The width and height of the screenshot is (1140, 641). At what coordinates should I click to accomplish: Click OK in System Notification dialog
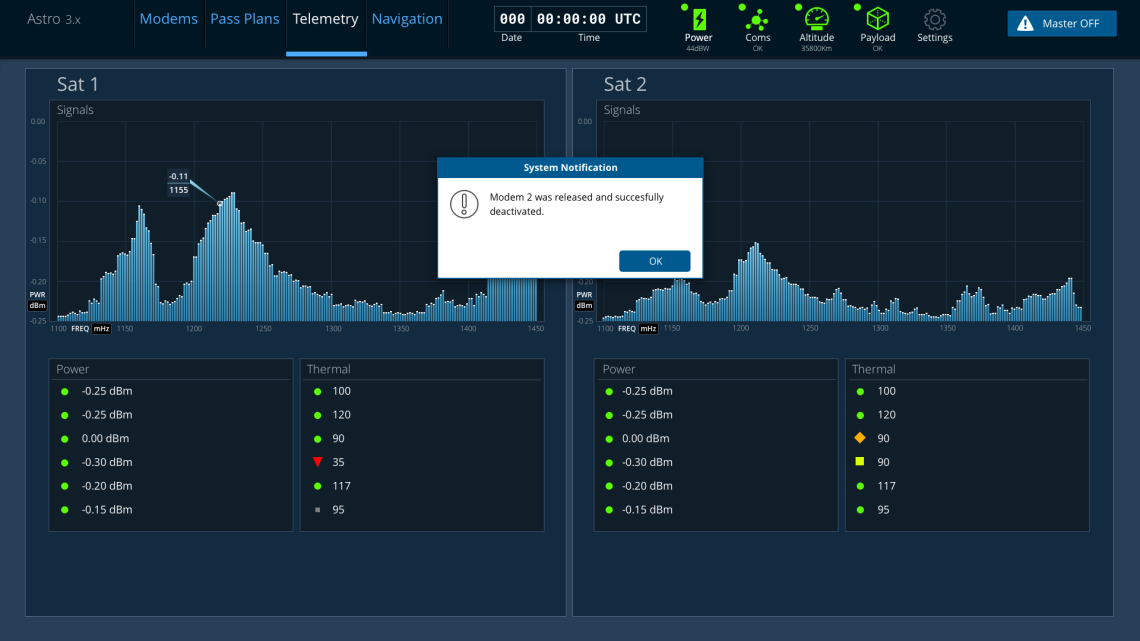click(x=654, y=261)
